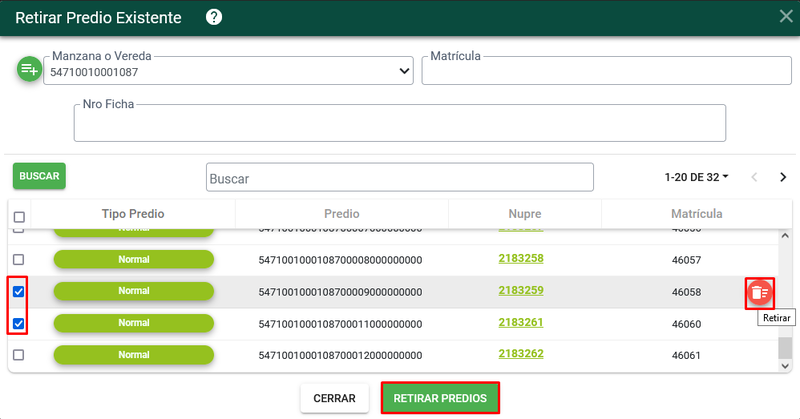
Task: Click the green add-list icon beside Manzana
Action: pos(29,68)
